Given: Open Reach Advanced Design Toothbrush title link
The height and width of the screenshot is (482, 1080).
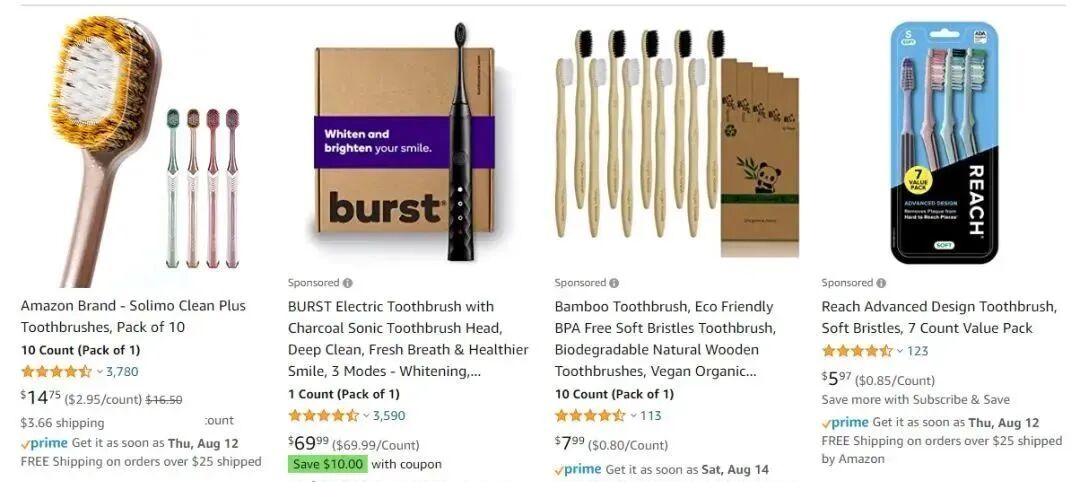Looking at the screenshot, I should coord(939,317).
